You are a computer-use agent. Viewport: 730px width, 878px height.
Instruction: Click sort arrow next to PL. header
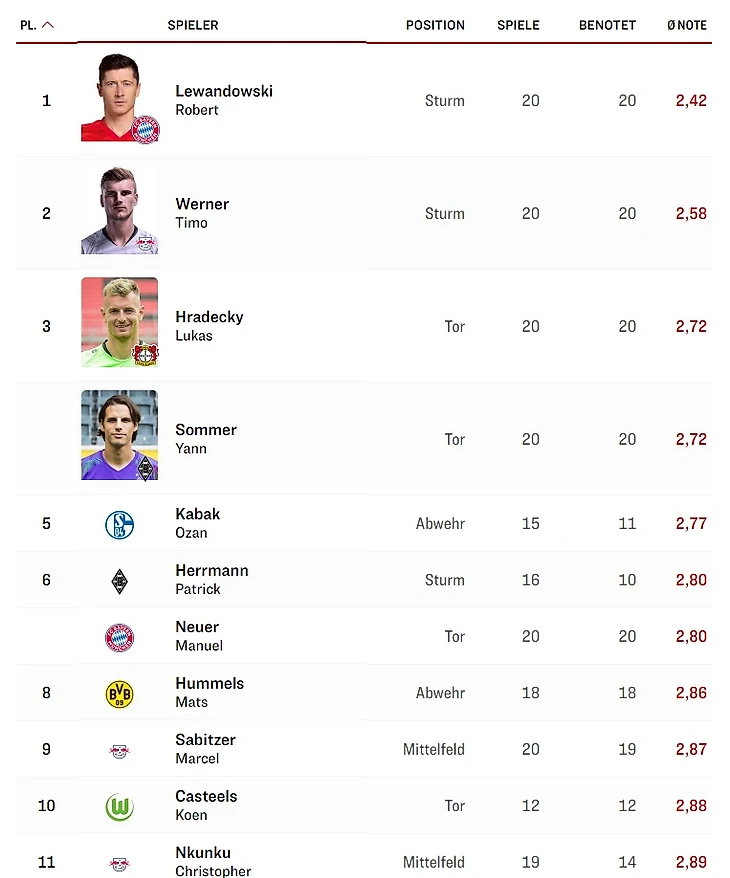tap(48, 26)
